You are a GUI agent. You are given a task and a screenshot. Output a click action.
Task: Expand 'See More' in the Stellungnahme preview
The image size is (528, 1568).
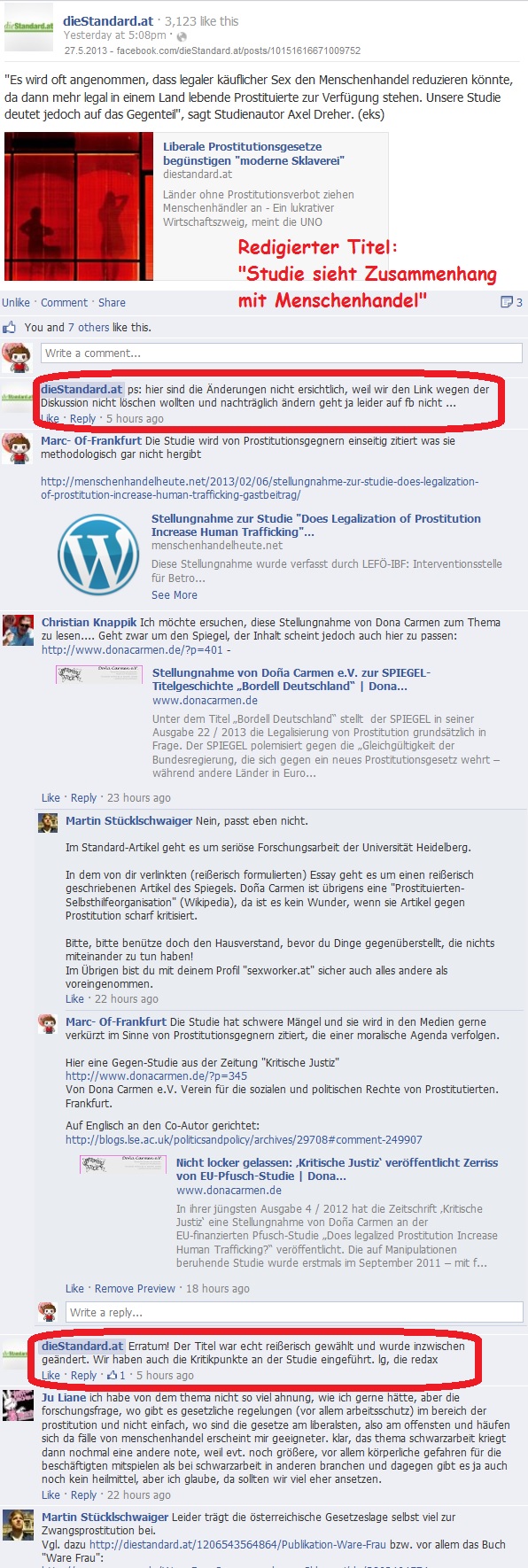point(175,595)
